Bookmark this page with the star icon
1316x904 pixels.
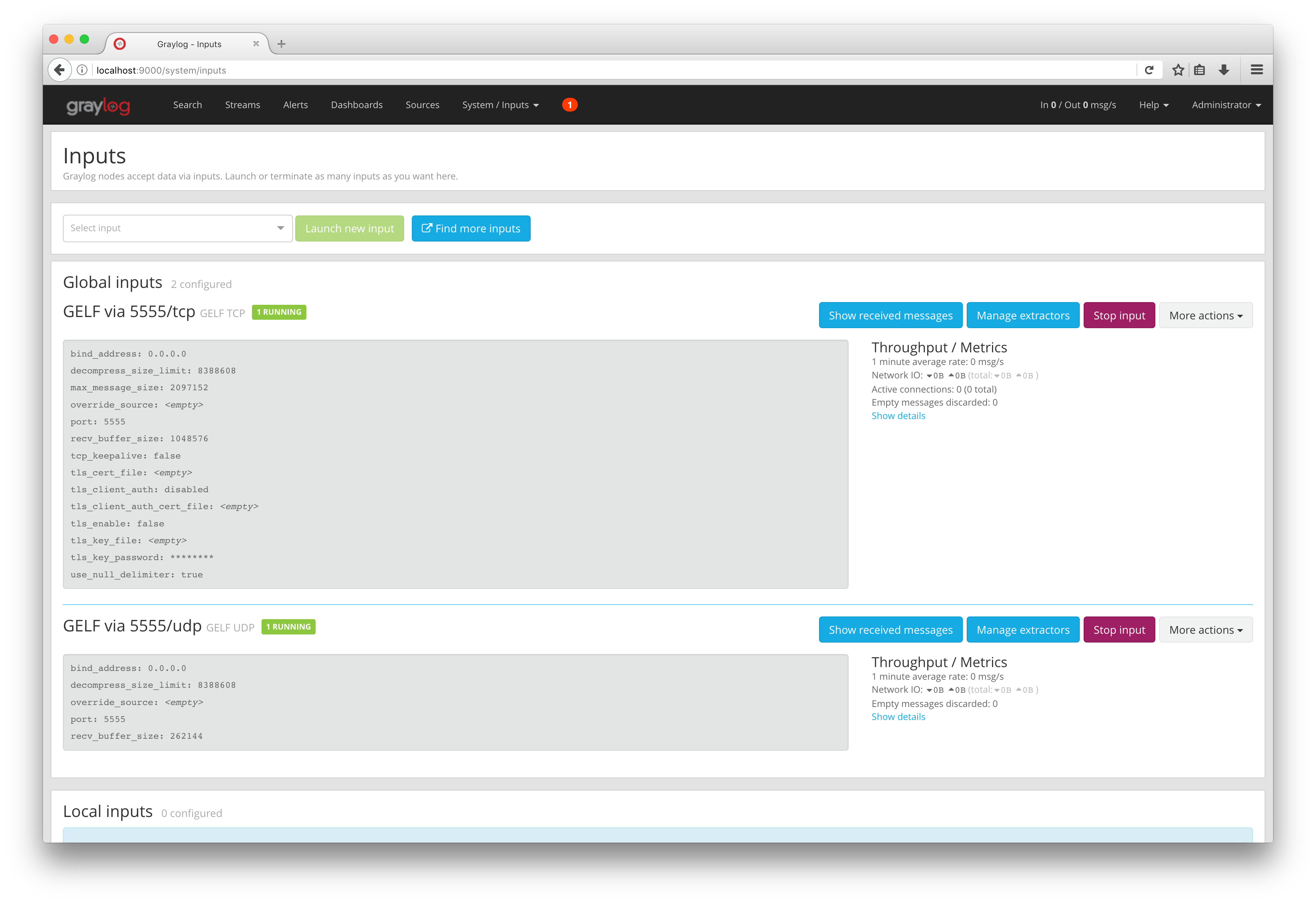1178,70
